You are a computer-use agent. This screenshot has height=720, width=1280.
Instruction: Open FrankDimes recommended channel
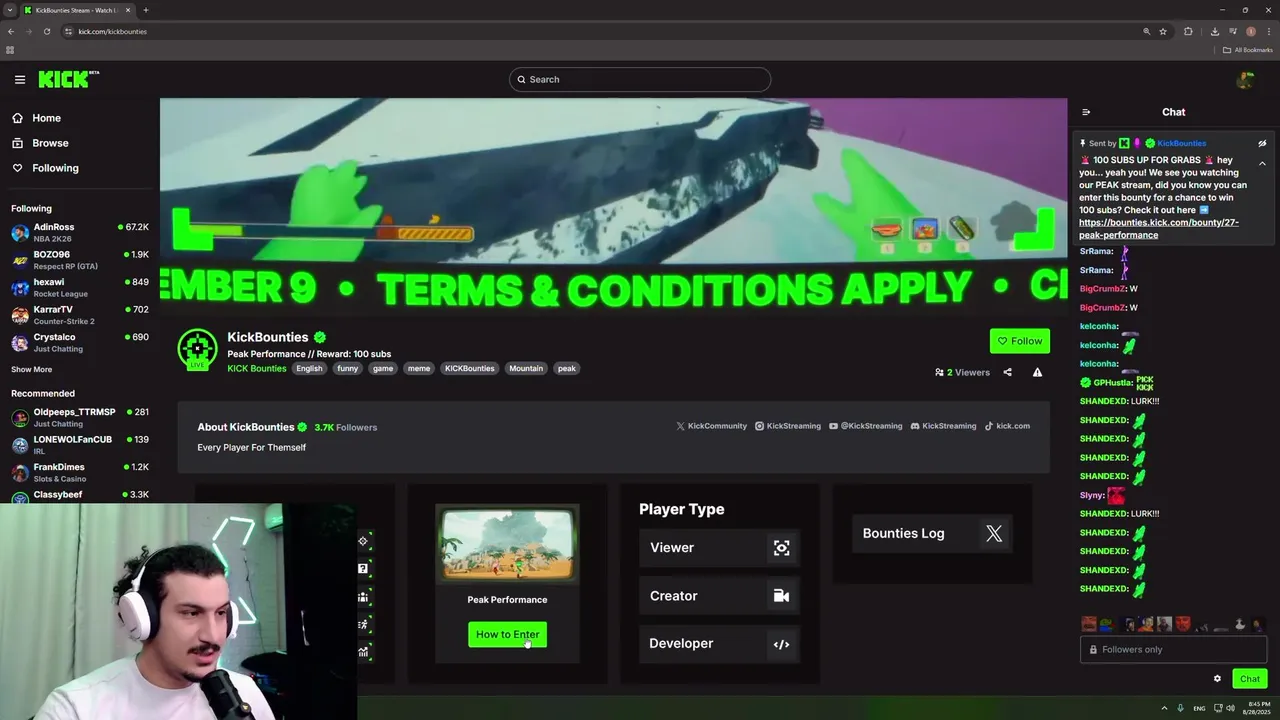click(x=80, y=472)
